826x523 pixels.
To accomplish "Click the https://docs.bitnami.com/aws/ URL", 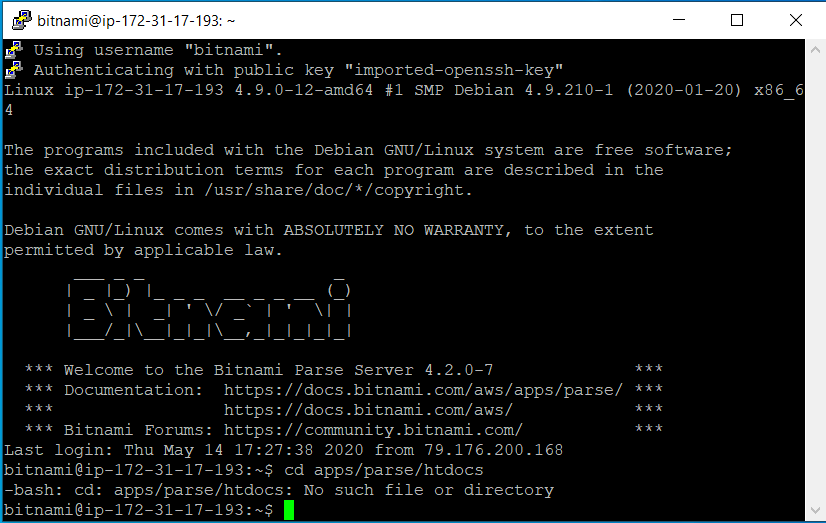I will click(368, 410).
